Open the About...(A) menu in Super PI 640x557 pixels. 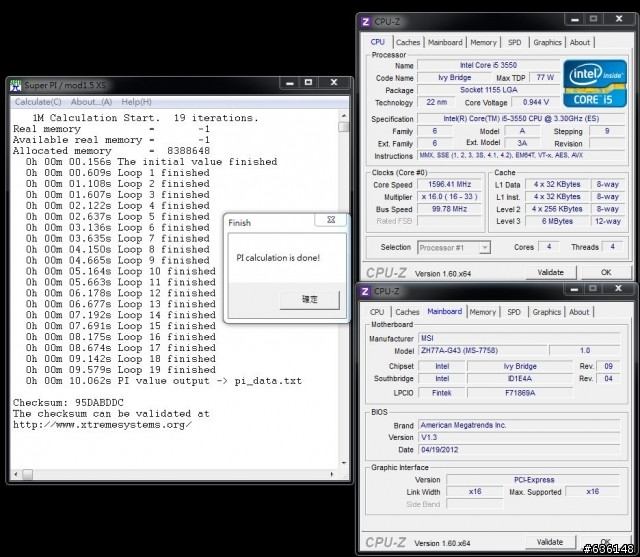[91, 102]
